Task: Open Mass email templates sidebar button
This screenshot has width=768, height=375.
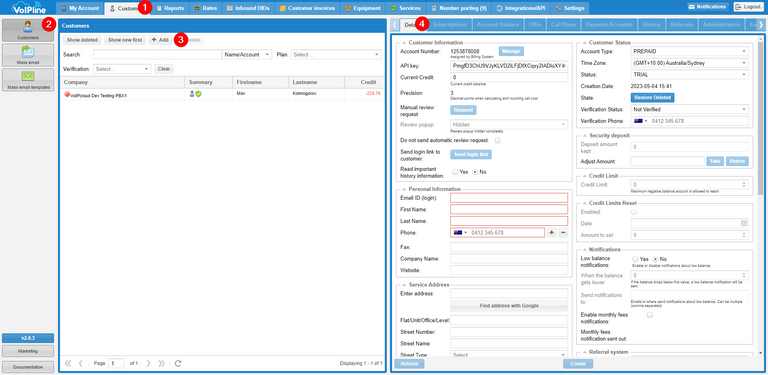Action: [x=28, y=80]
